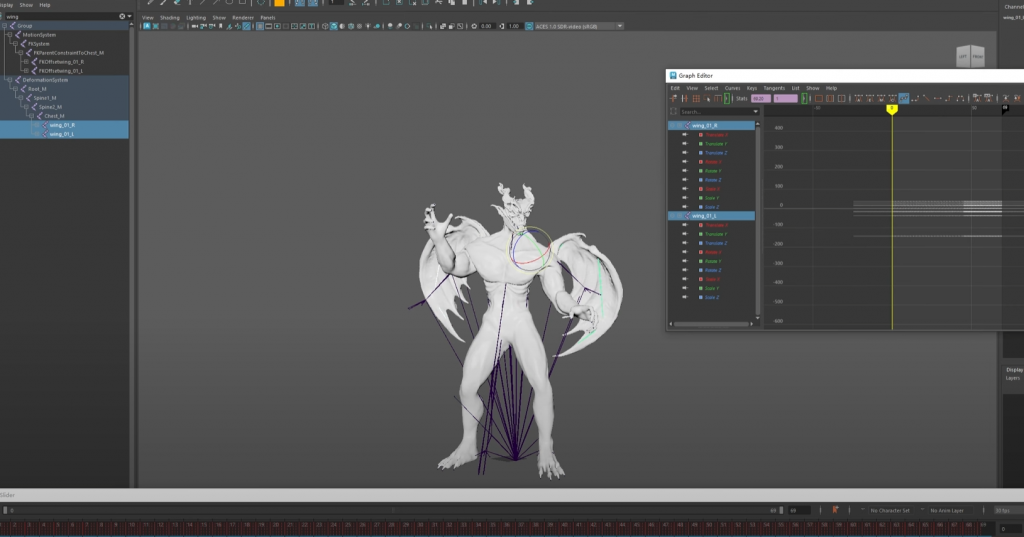Toggle Isolate Select icon in viewport toolbar
Viewport: 1024px width, 537px height.
coord(428,26)
